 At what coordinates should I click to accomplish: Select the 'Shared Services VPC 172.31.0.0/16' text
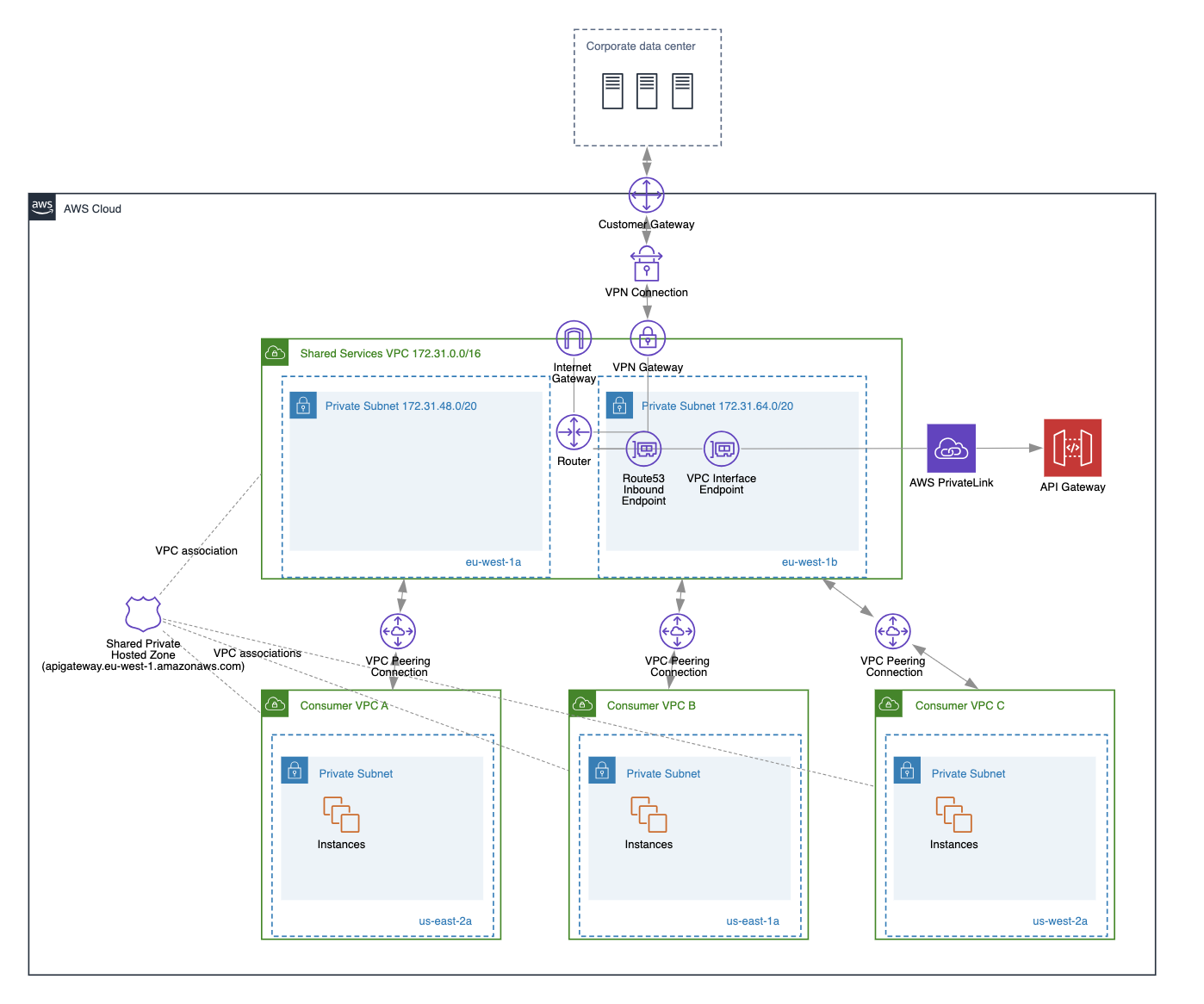pyautogui.click(x=390, y=353)
